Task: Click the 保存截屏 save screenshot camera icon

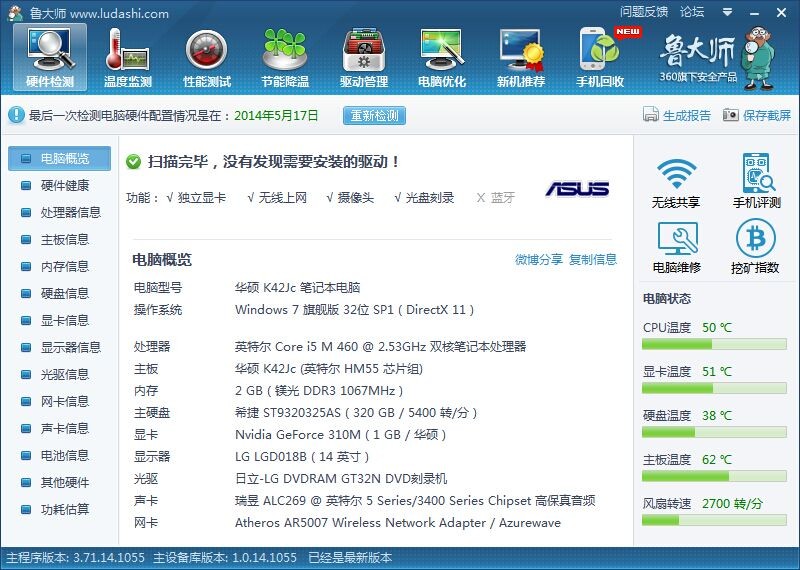Action: point(730,115)
